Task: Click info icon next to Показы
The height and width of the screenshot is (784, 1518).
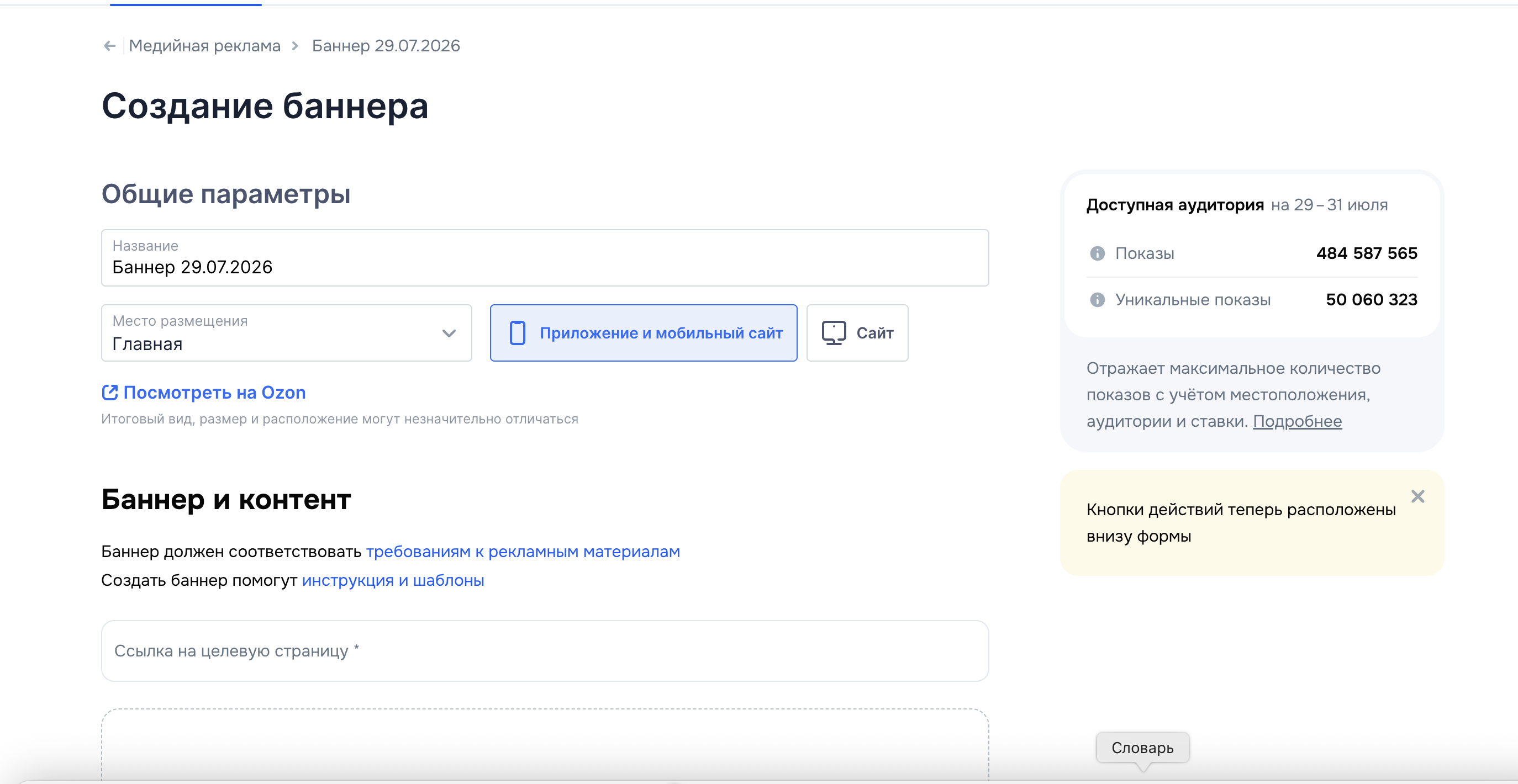Action: 1097,253
